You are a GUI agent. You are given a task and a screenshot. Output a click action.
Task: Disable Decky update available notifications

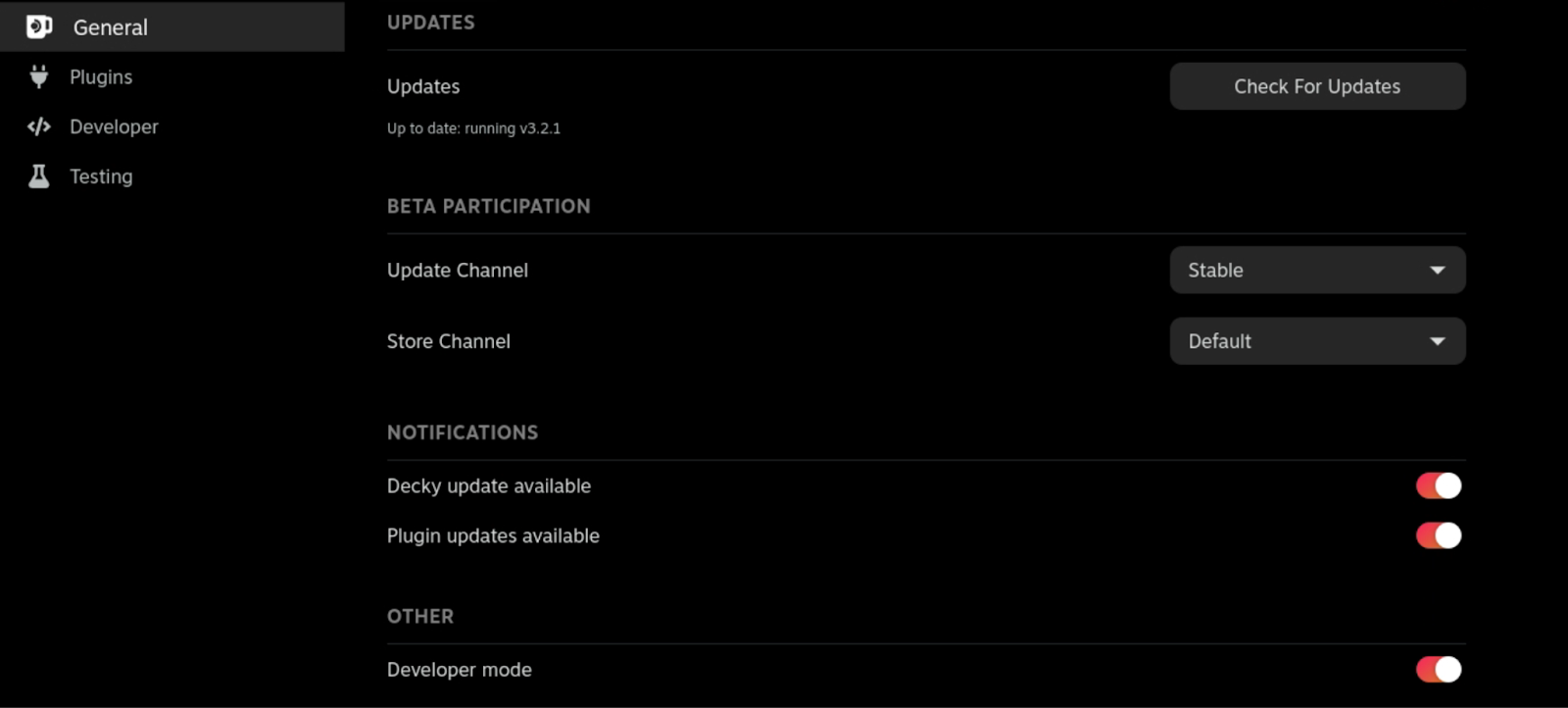tap(1438, 485)
